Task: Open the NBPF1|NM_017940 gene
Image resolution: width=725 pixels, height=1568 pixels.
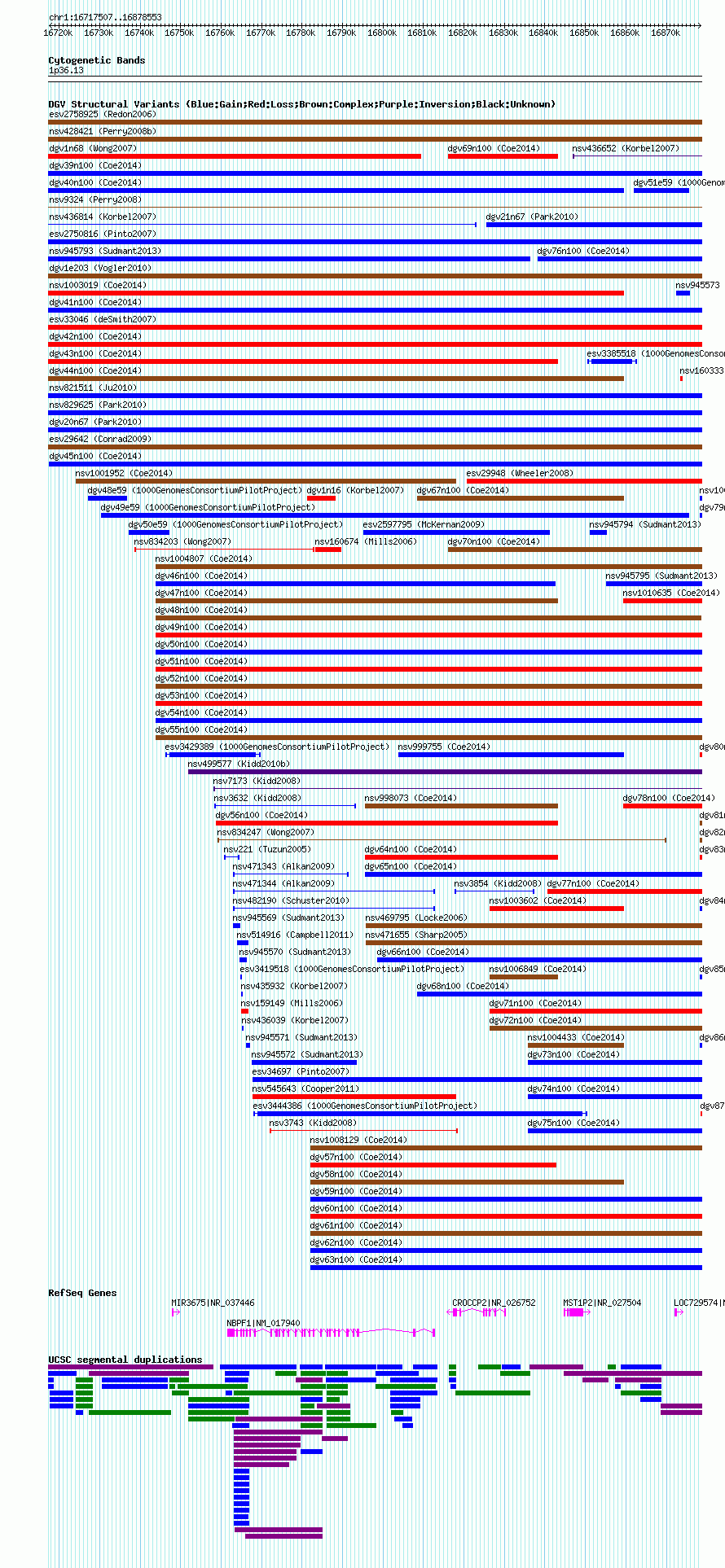Action: (264, 1323)
